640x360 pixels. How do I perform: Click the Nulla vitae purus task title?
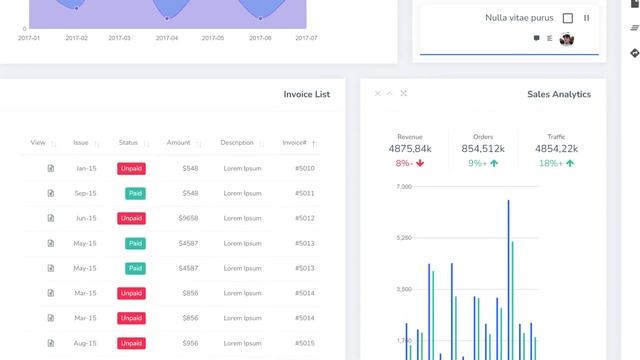[x=519, y=18]
